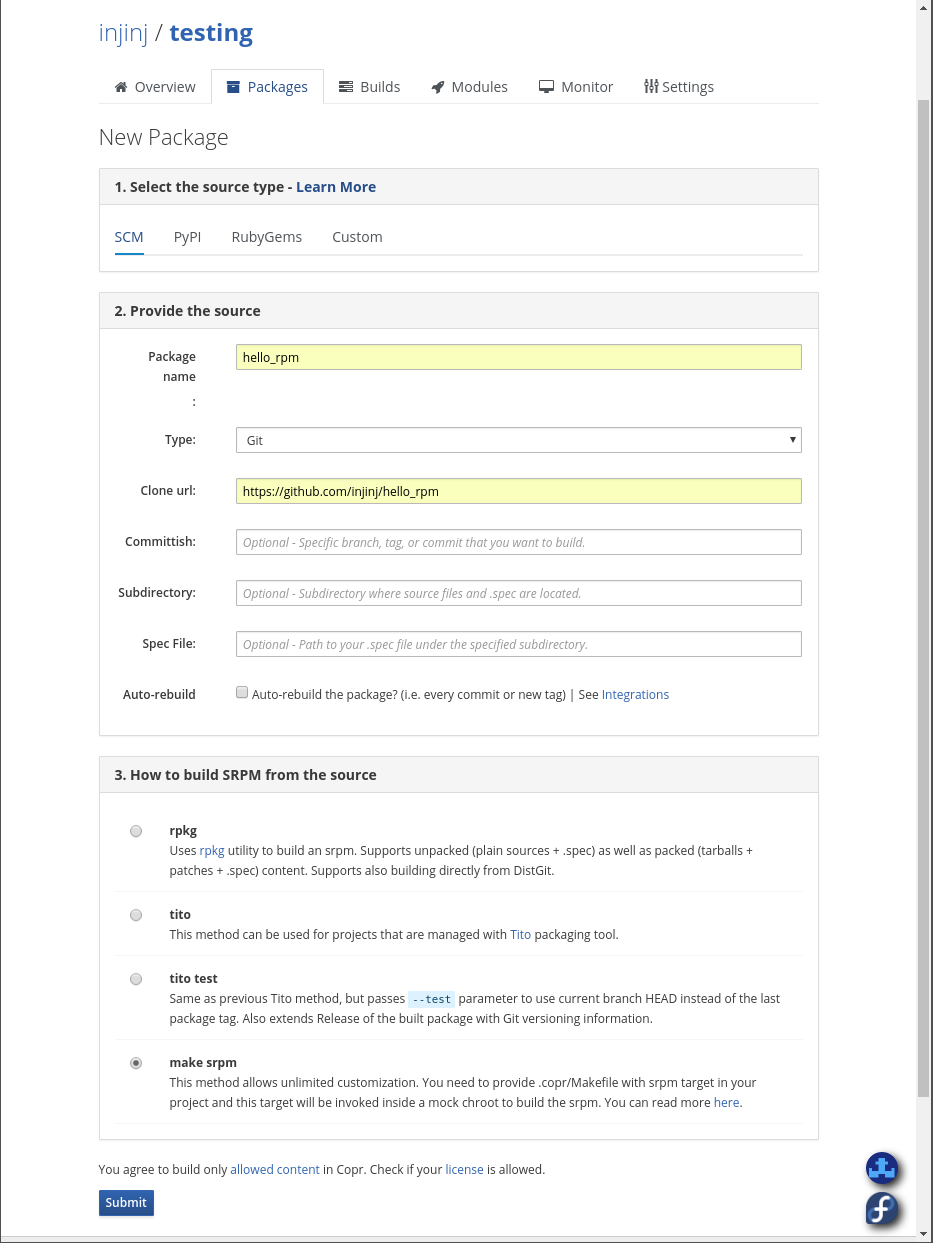Open the license link
The height and width of the screenshot is (1243, 933).
[464, 1169]
